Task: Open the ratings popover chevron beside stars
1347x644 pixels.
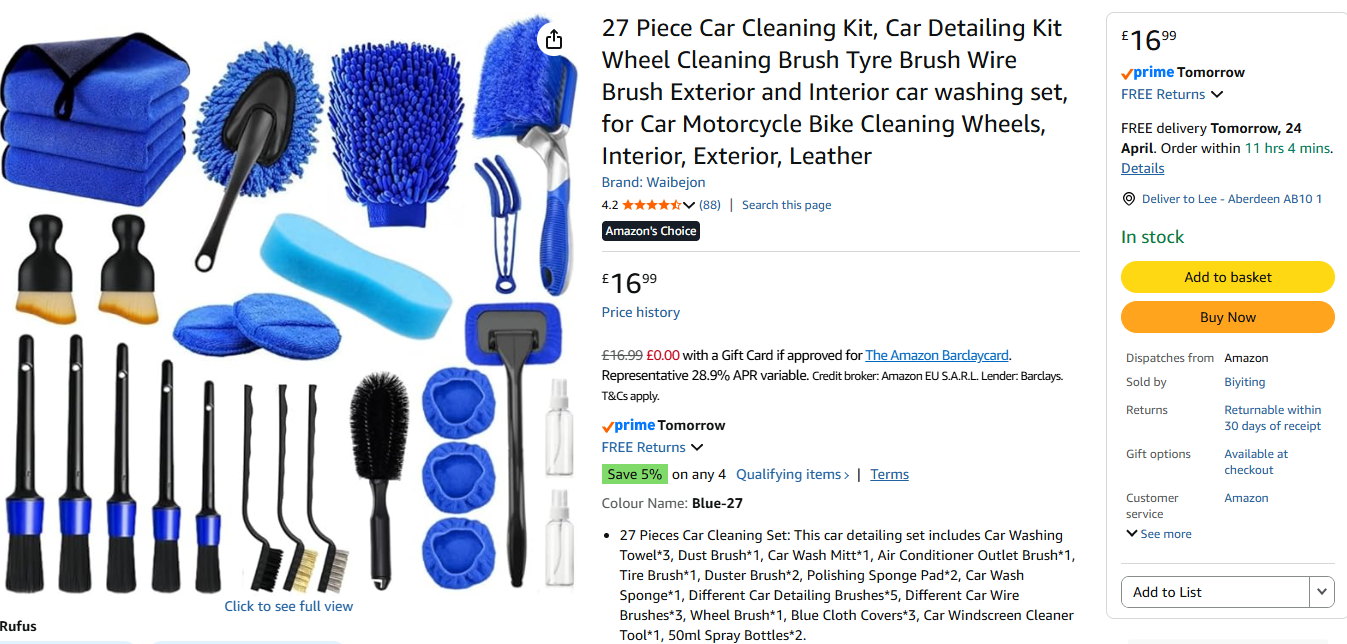Action: (x=688, y=205)
